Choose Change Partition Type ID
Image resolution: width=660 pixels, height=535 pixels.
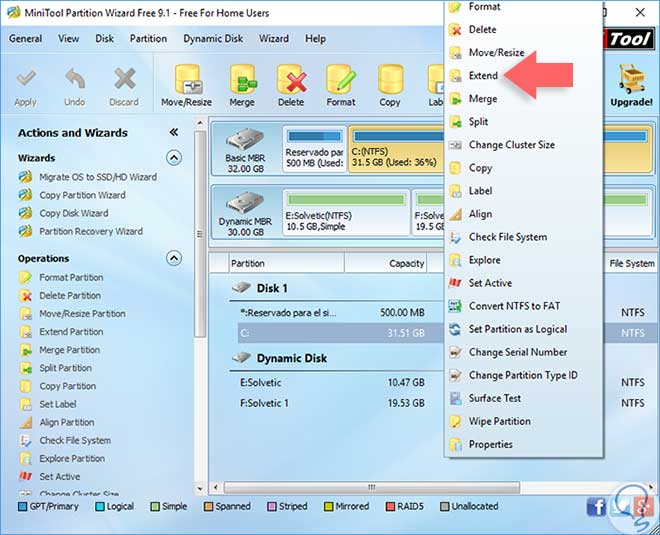524,375
